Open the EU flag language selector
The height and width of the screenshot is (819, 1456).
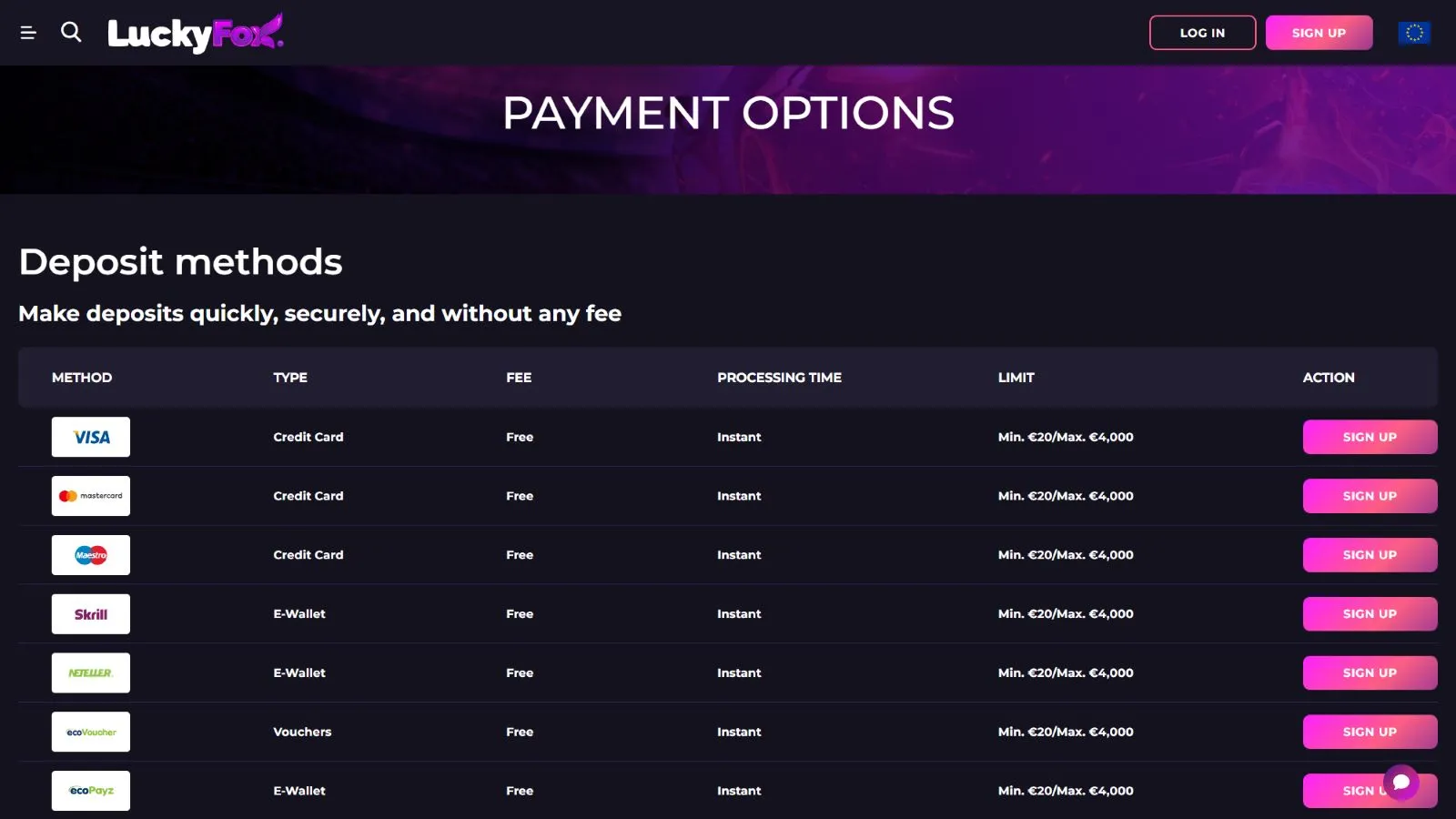(x=1414, y=33)
